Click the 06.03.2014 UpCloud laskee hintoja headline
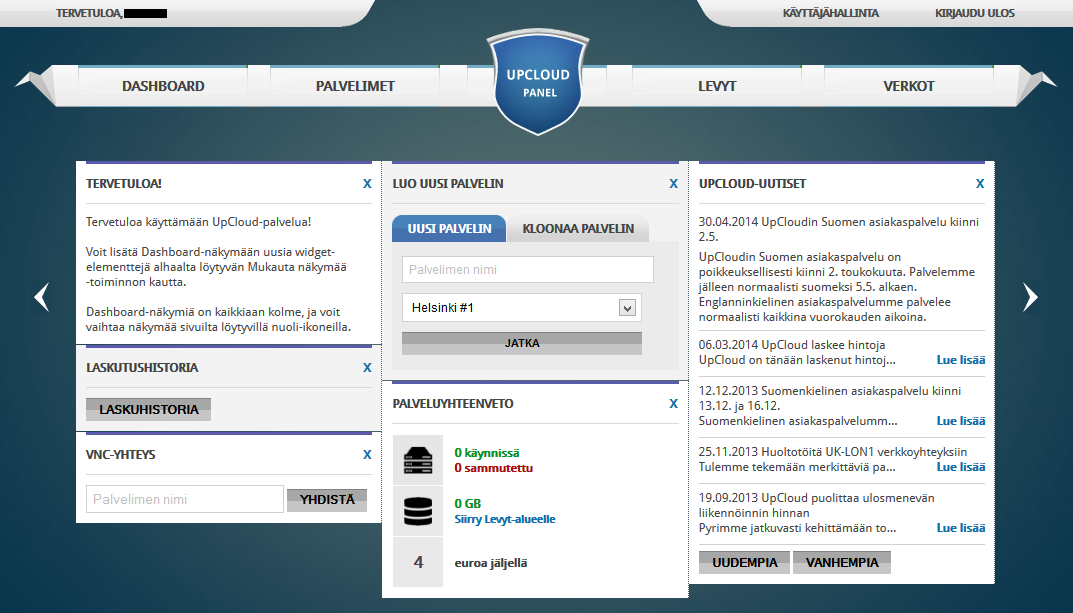The width and height of the screenshot is (1073, 613). (x=792, y=345)
